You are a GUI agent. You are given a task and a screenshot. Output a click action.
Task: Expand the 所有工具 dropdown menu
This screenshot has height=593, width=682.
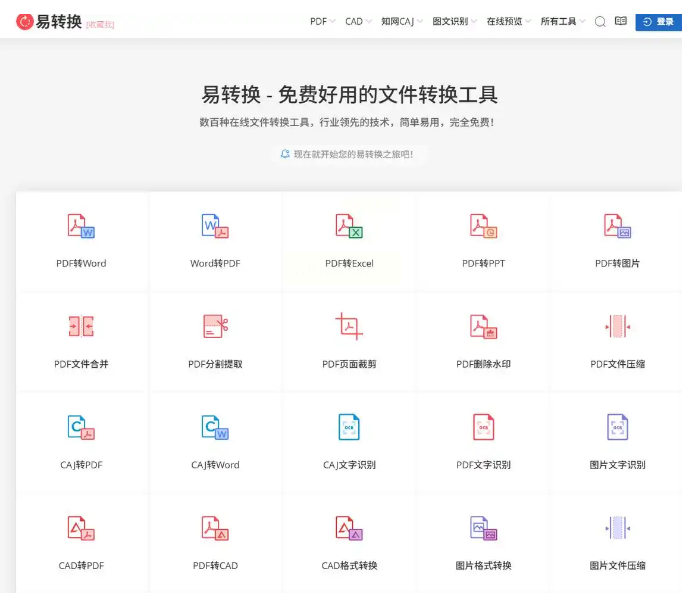coord(563,21)
